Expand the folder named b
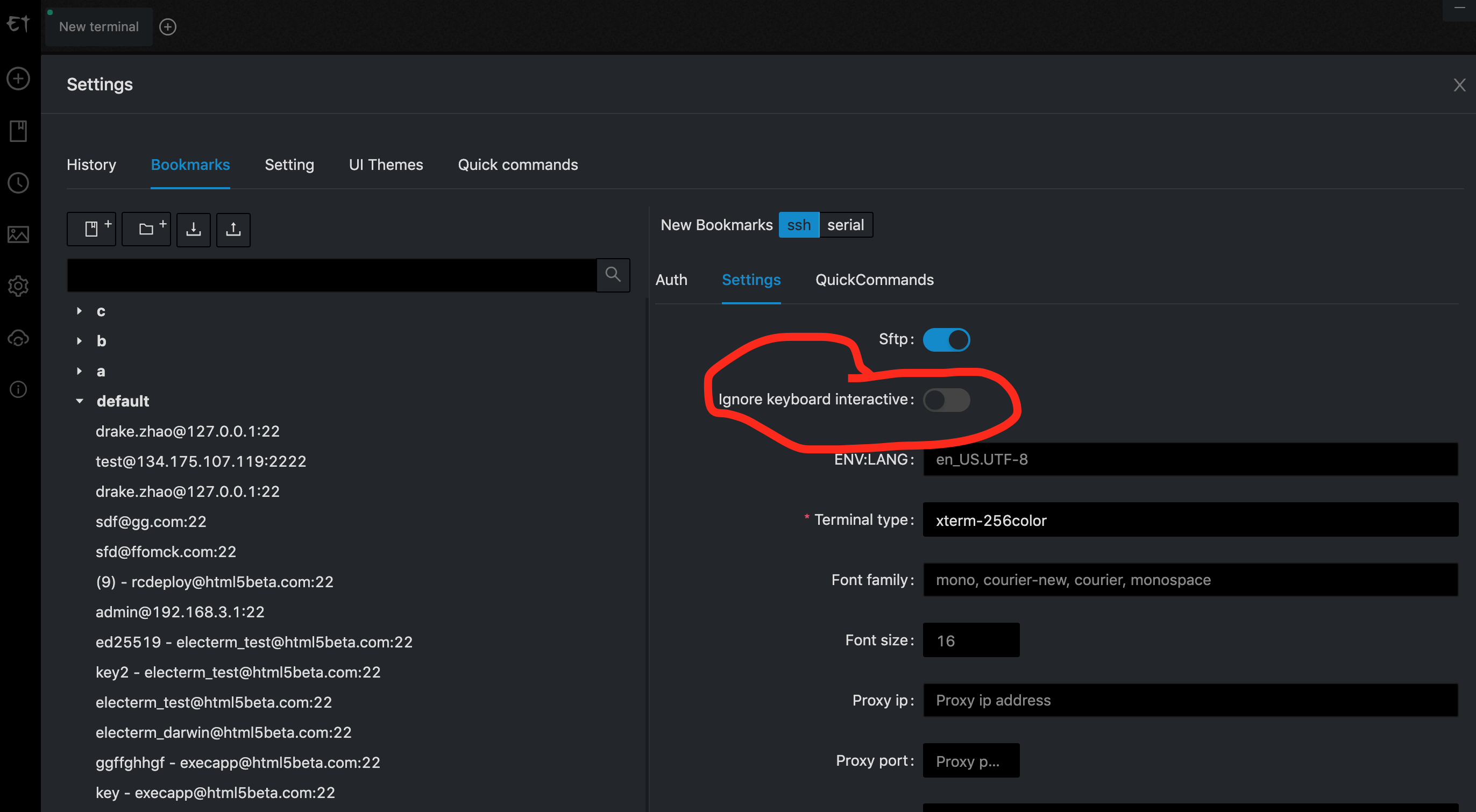 coord(80,341)
